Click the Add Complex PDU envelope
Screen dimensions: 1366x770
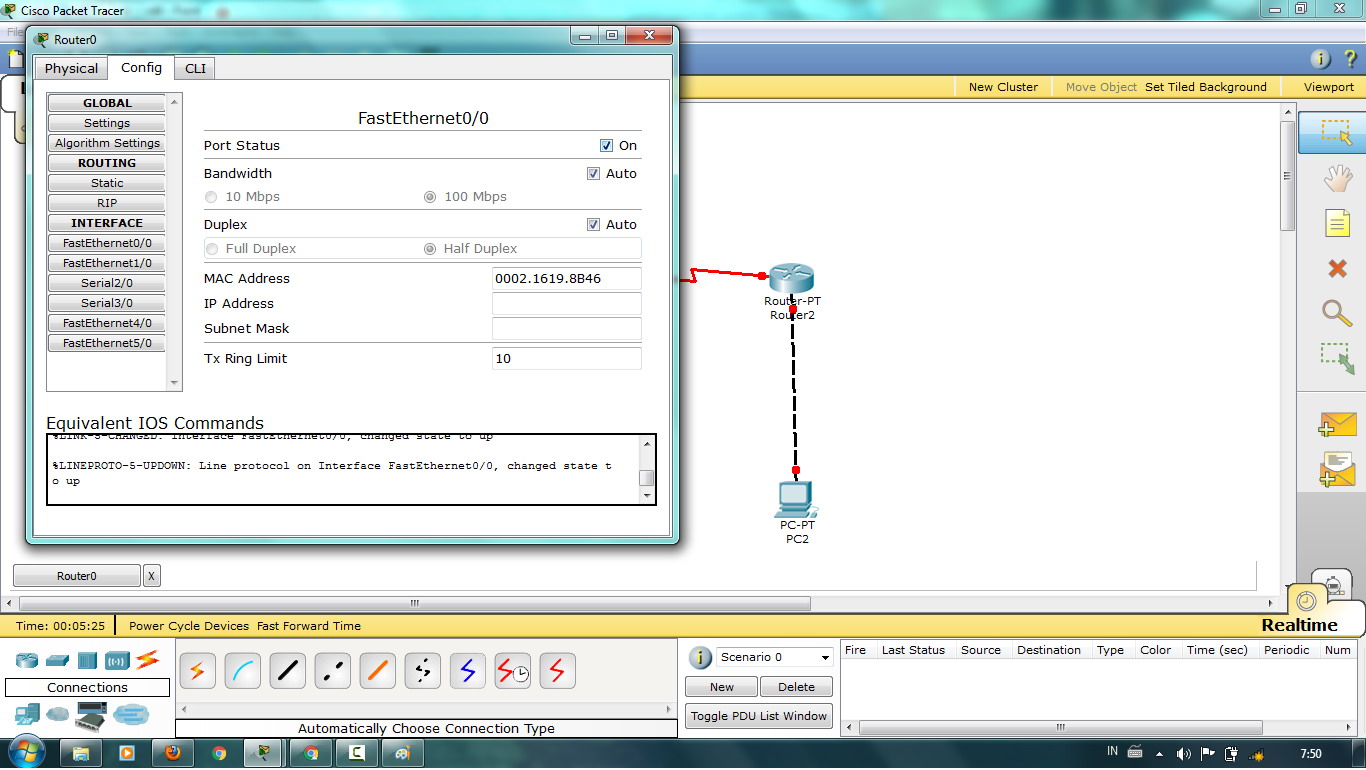[1337, 470]
